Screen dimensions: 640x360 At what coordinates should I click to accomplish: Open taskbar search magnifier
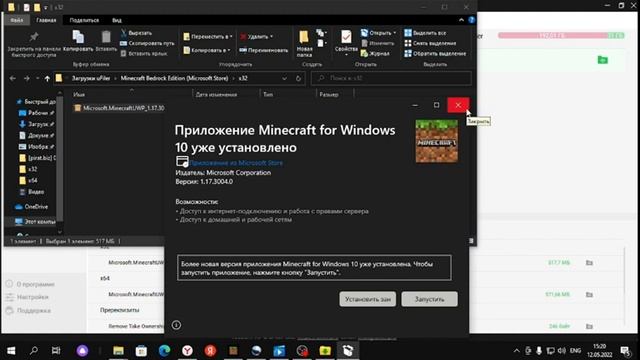point(34,351)
